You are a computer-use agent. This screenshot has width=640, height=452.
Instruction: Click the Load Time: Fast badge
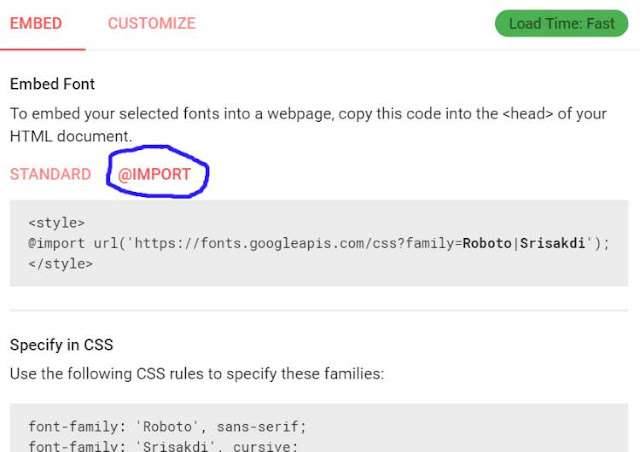[x=561, y=23]
